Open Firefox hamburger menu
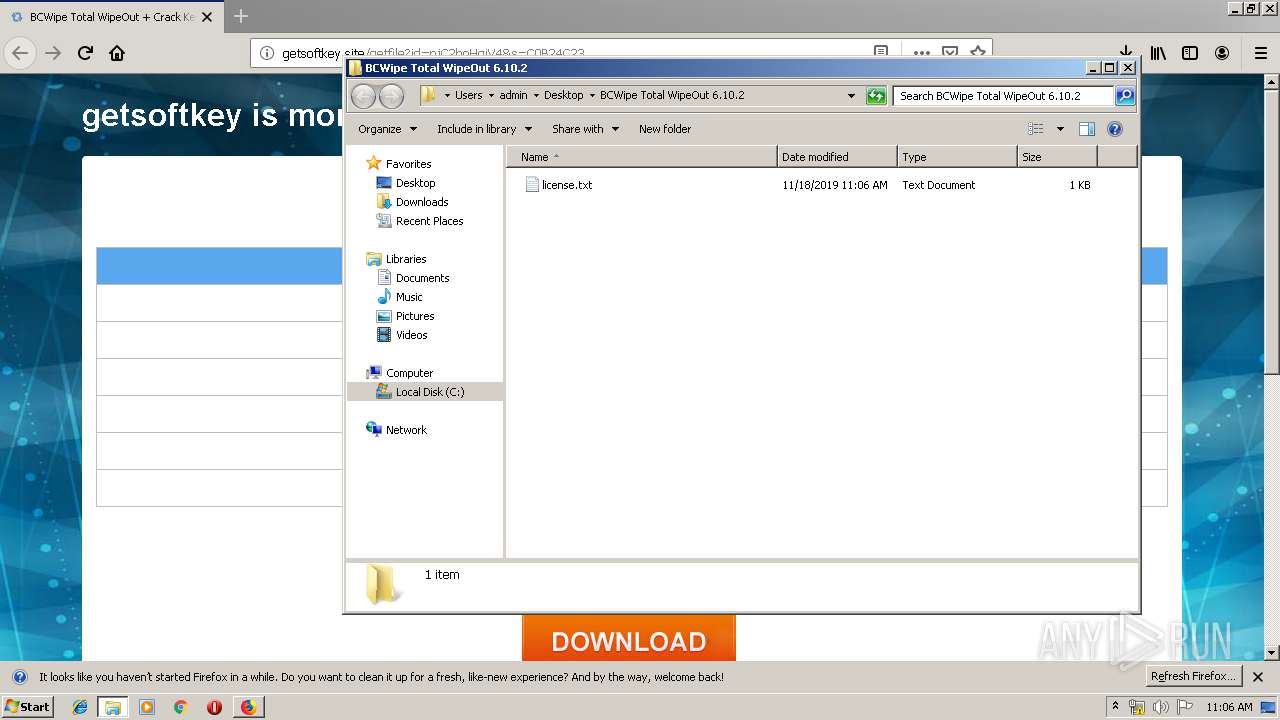 1260,53
